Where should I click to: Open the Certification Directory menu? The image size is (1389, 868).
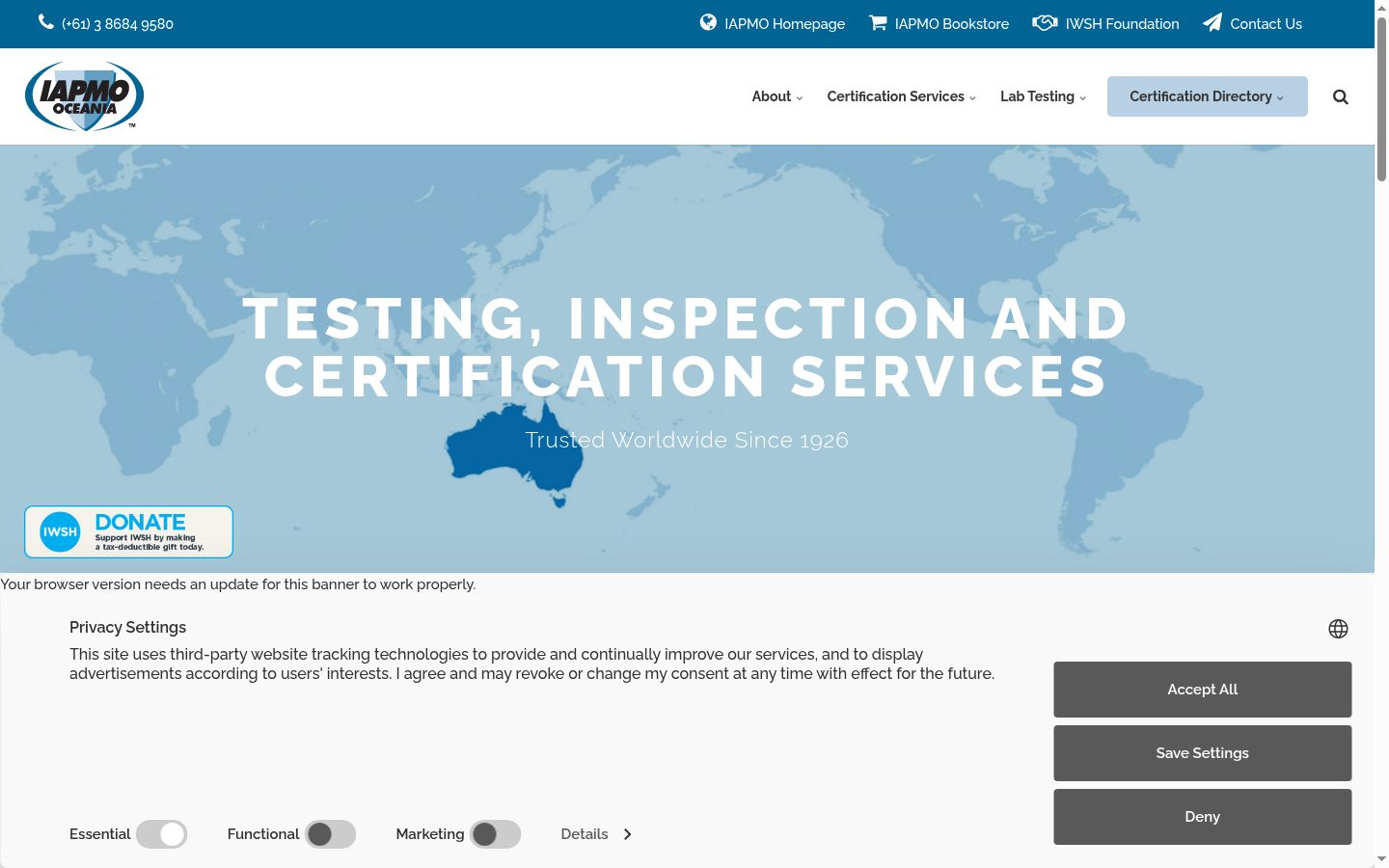point(1208,96)
